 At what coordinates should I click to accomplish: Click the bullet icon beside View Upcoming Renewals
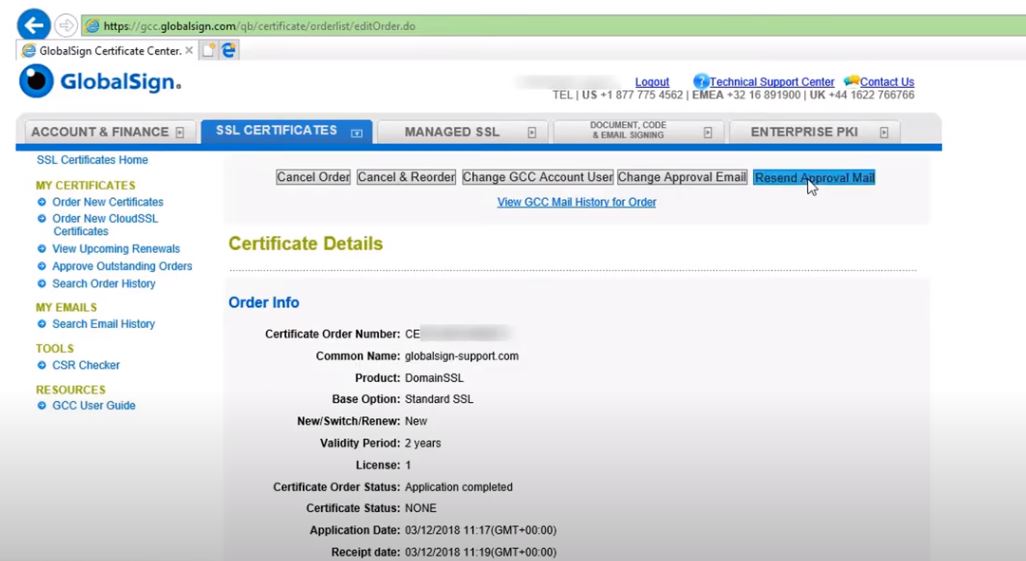click(x=42, y=249)
